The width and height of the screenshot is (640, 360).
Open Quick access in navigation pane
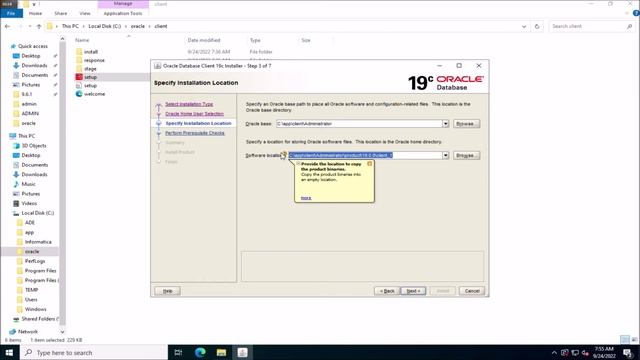point(32,46)
